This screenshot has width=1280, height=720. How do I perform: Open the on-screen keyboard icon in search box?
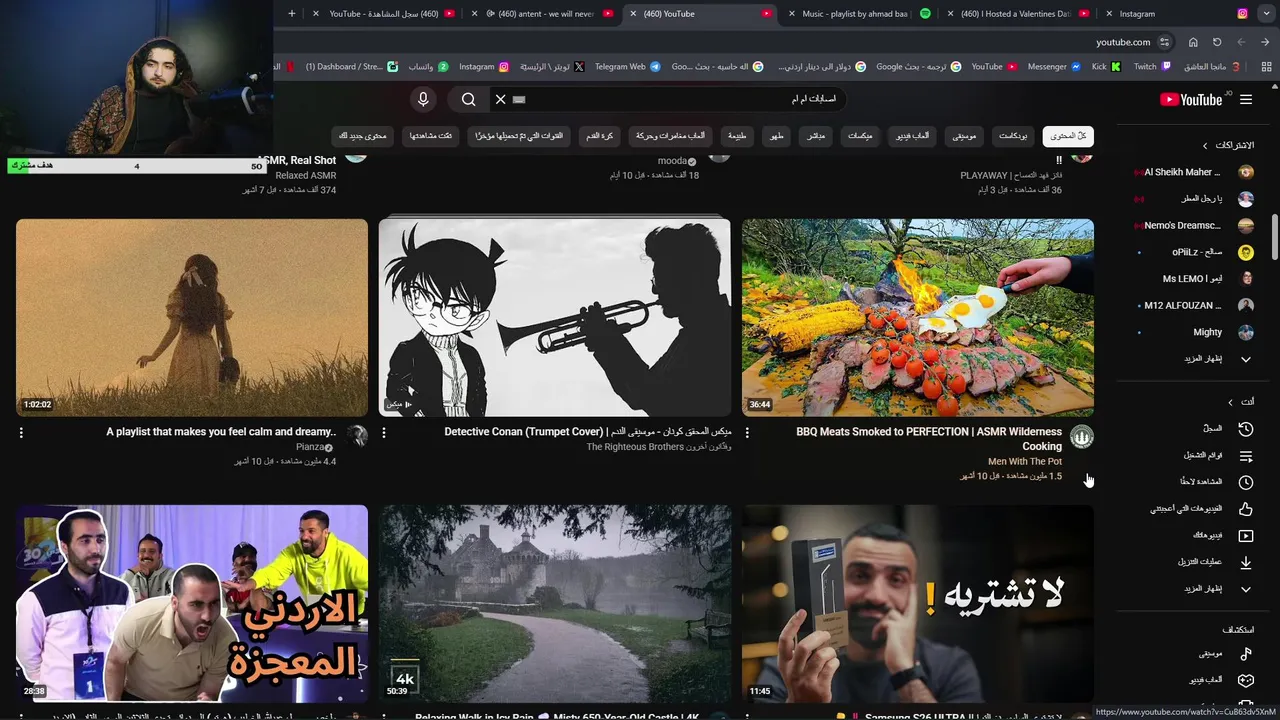click(x=519, y=99)
